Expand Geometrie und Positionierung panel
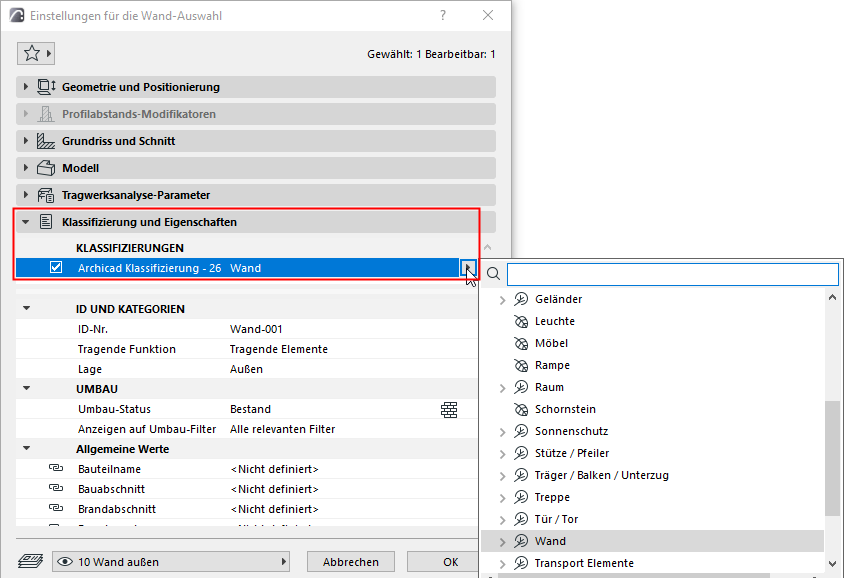The height and width of the screenshot is (578, 844). pyautogui.click(x=25, y=87)
